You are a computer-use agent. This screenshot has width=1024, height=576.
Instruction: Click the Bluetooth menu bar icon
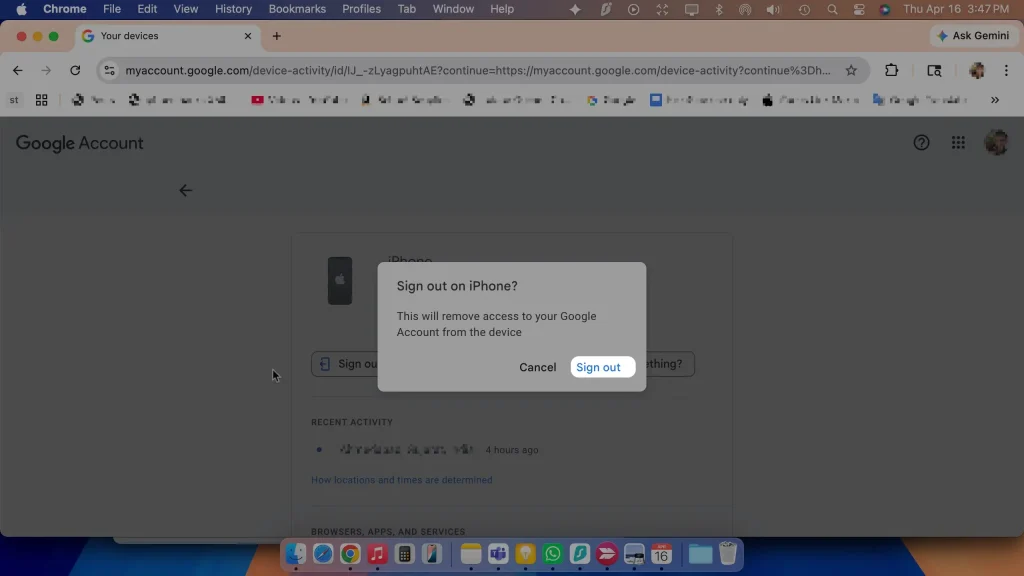coord(718,9)
